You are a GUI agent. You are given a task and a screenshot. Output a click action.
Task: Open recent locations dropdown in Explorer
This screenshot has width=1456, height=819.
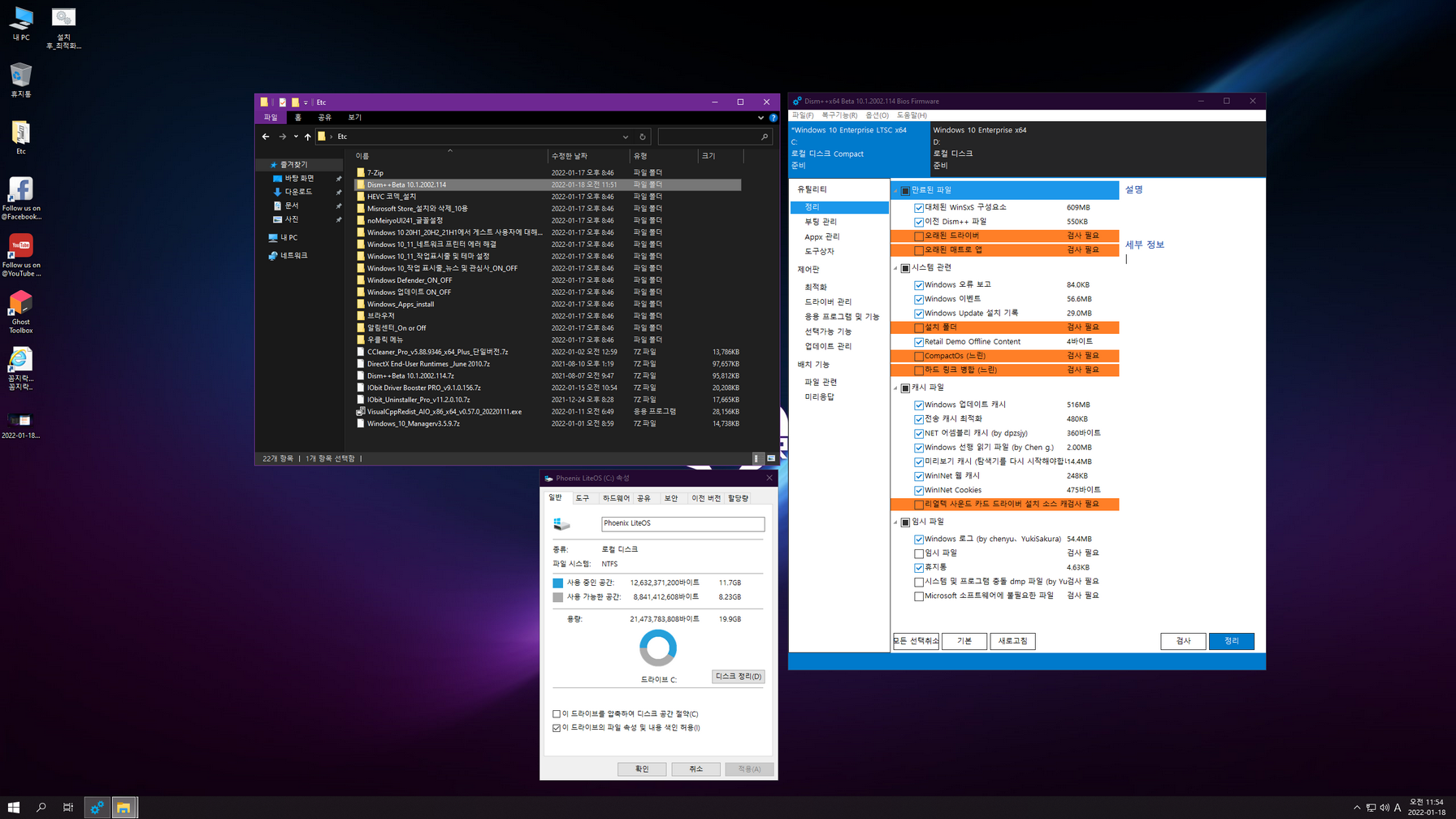point(296,136)
